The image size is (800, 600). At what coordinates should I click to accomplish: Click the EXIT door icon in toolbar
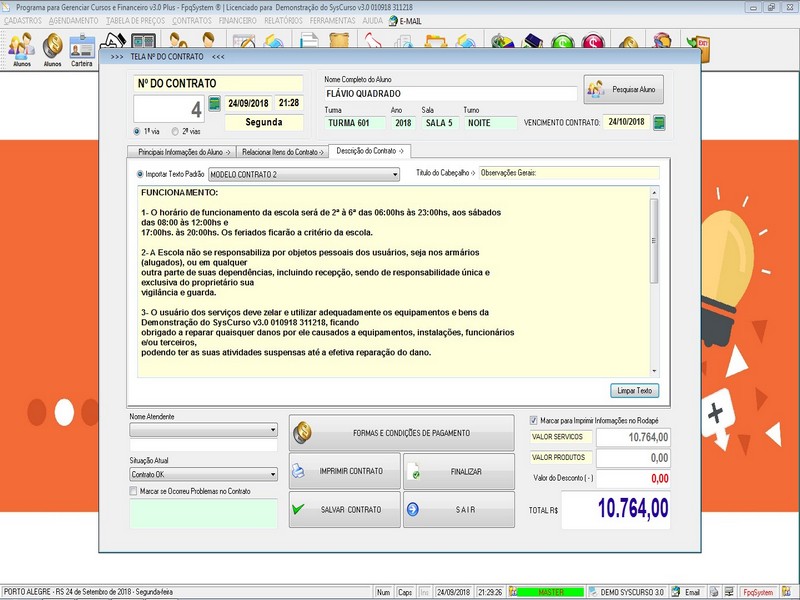coord(698,47)
